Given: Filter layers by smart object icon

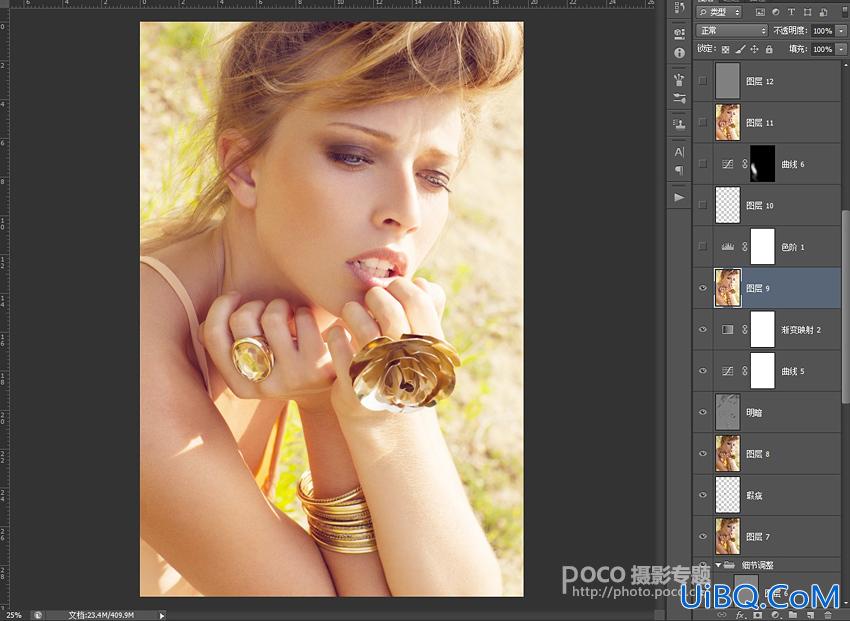Looking at the screenshot, I should tap(823, 12).
